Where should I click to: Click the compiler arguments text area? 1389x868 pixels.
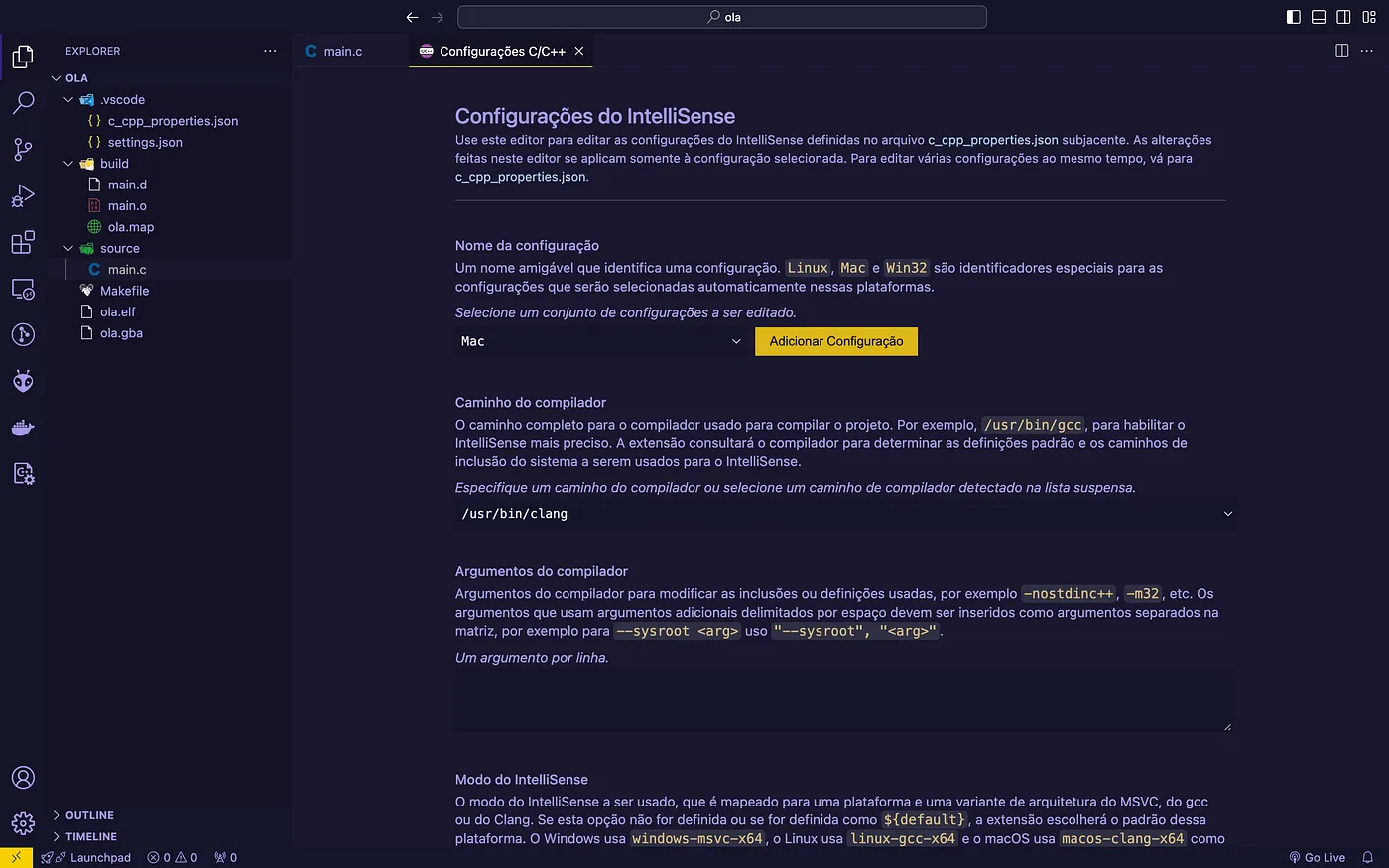click(x=844, y=700)
